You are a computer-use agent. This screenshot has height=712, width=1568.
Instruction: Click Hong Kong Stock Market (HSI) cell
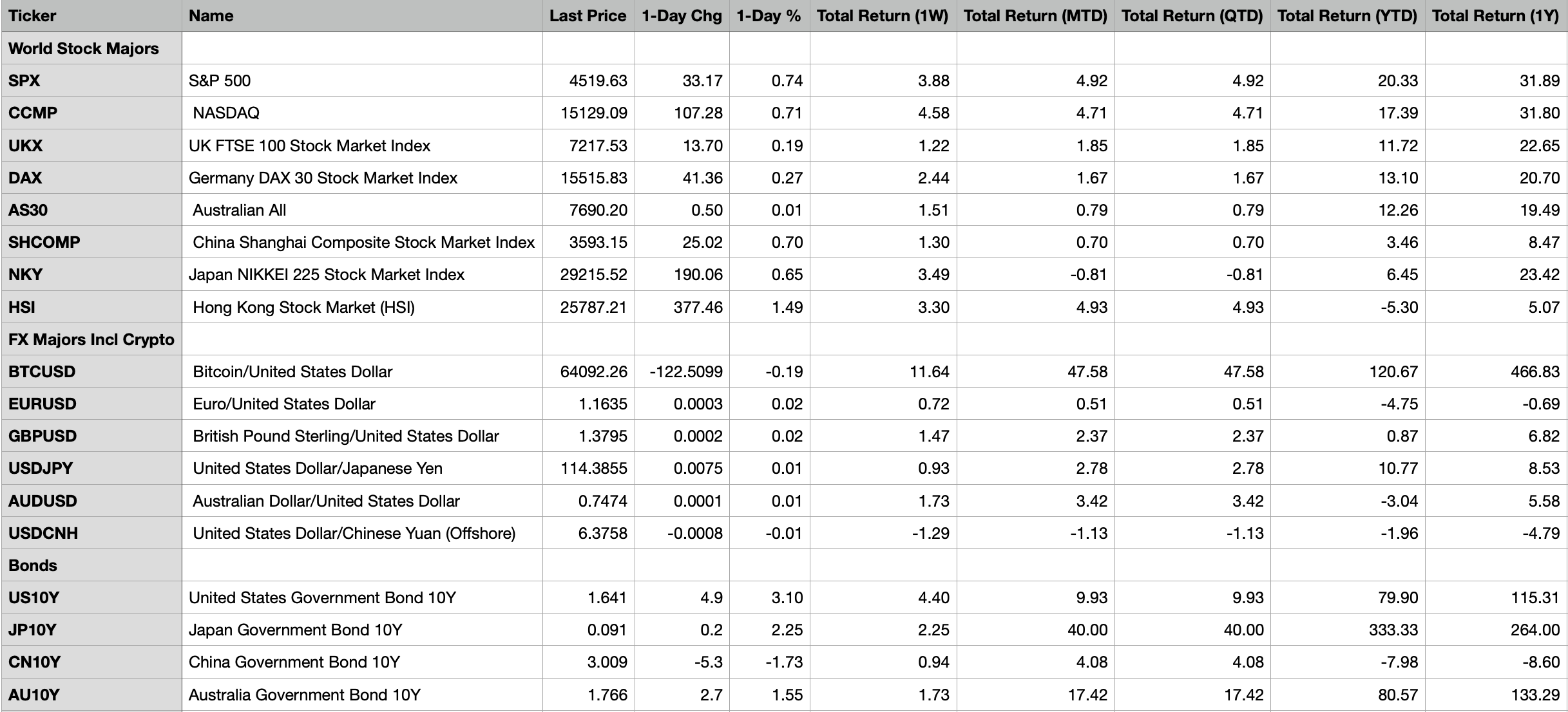coord(362,307)
